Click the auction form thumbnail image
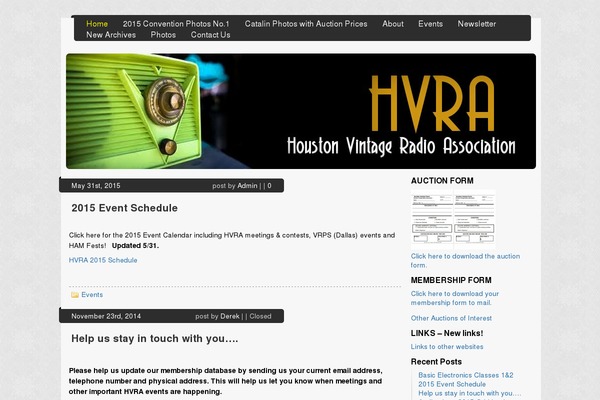This screenshot has width=600, height=400. 453,219
